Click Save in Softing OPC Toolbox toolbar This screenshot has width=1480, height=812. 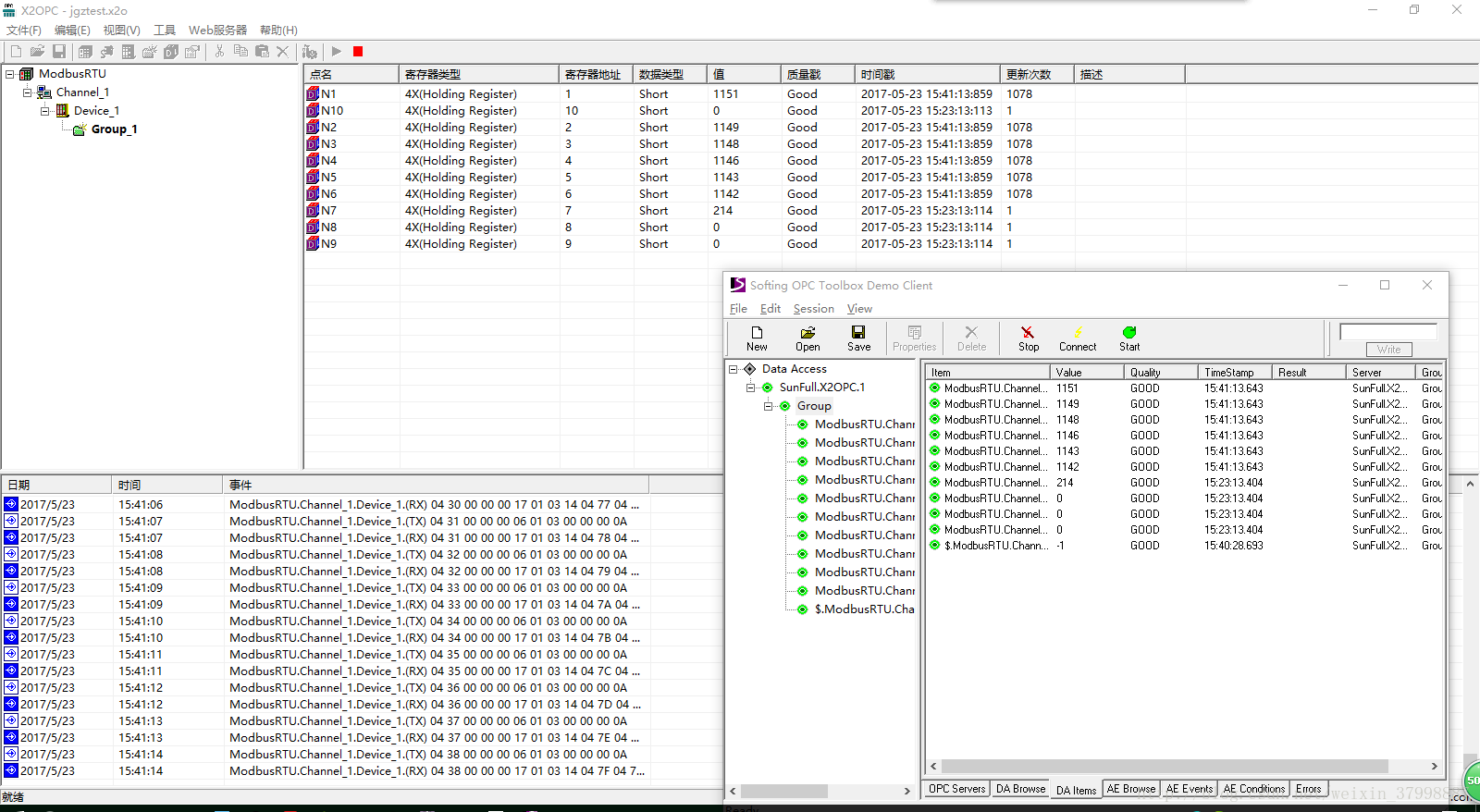click(x=858, y=338)
